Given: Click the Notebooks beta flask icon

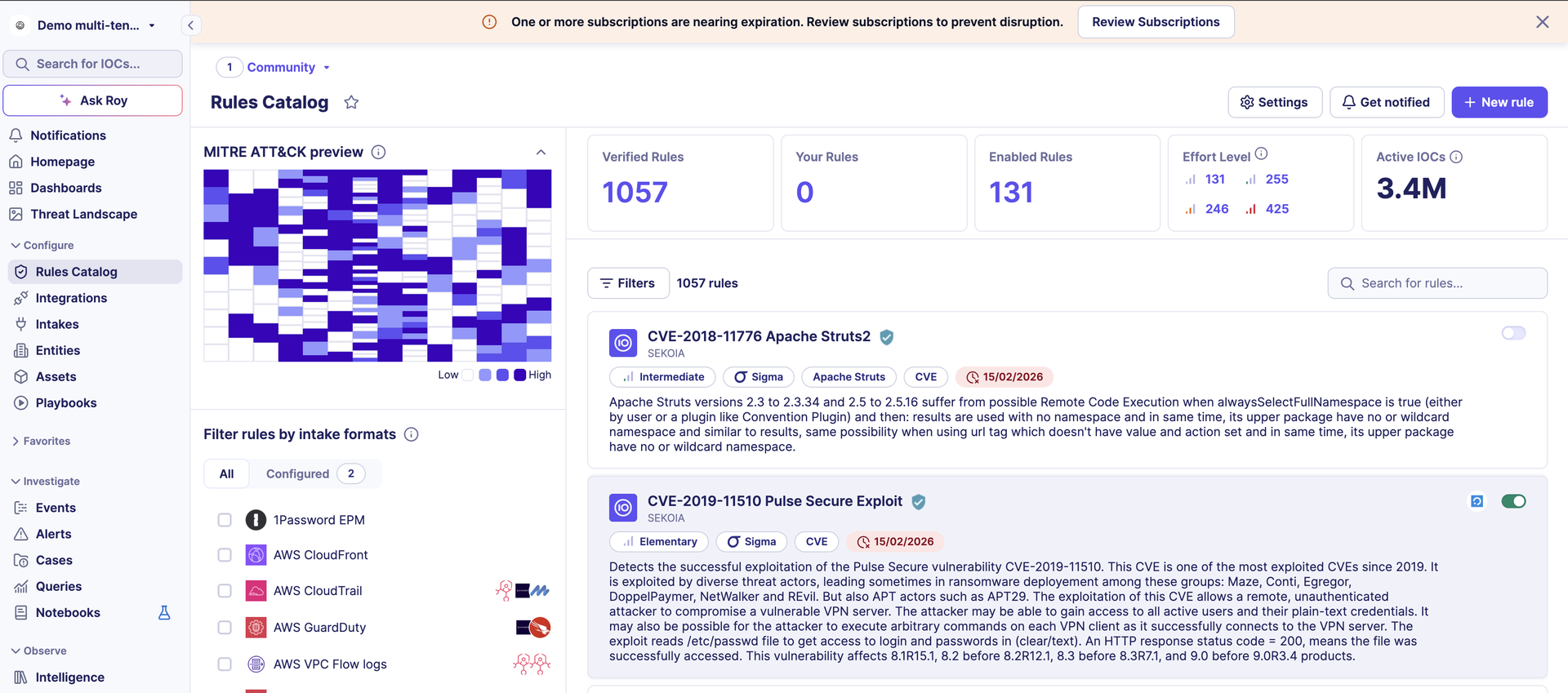Looking at the screenshot, I should pos(164,612).
